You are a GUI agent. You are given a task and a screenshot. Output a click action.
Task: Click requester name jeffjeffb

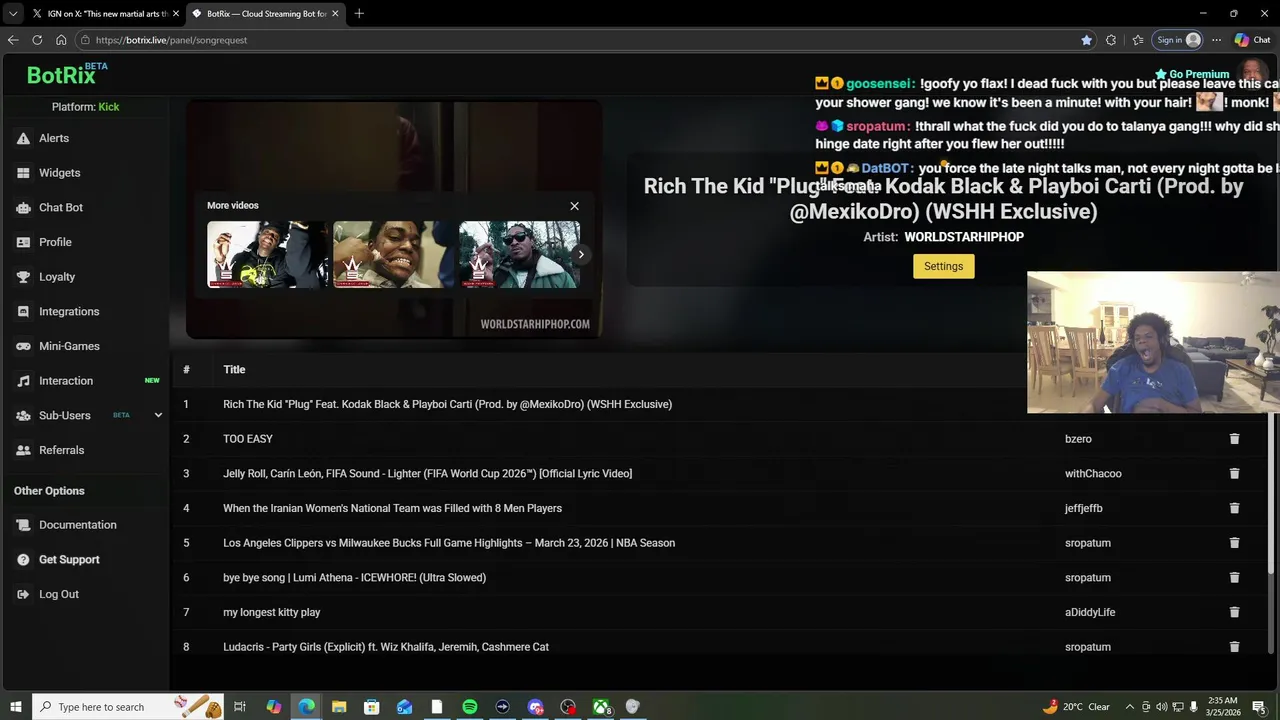click(1084, 508)
